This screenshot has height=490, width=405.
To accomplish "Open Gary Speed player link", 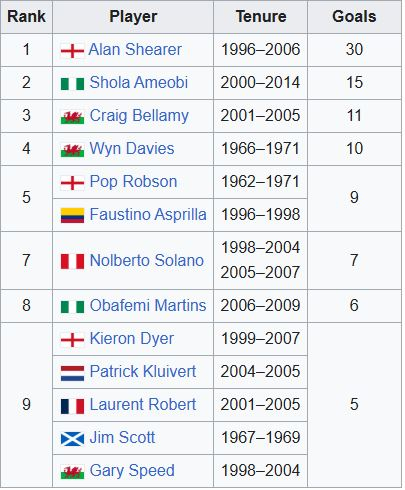I will click(132, 471).
